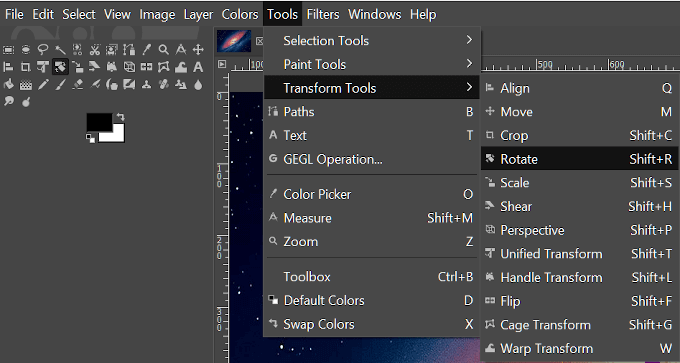Click the large letter A Text toolbox icon
Image resolution: width=680 pixels, height=363 pixels.
[x=198, y=67]
